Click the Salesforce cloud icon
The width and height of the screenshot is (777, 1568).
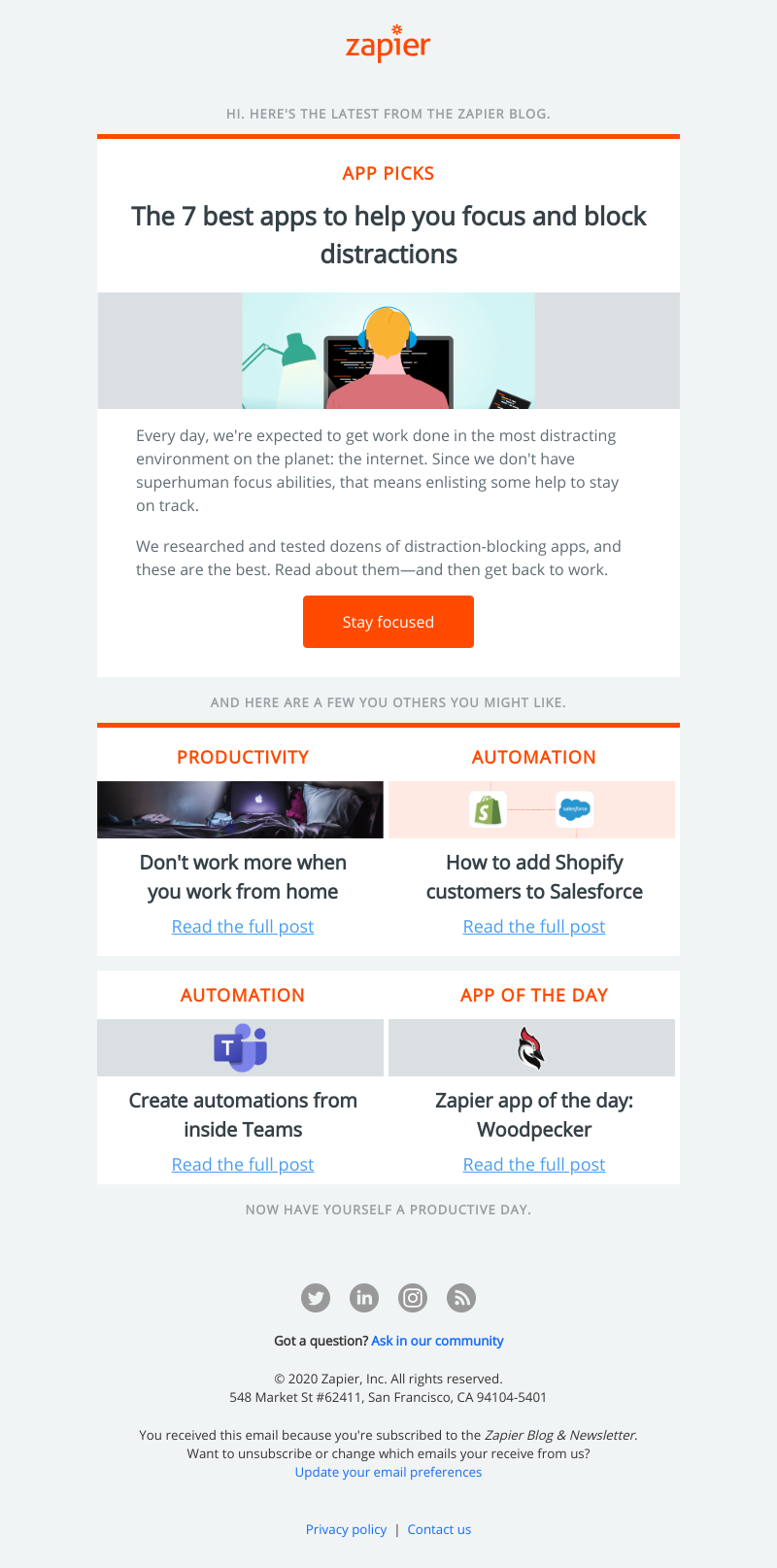[x=575, y=809]
